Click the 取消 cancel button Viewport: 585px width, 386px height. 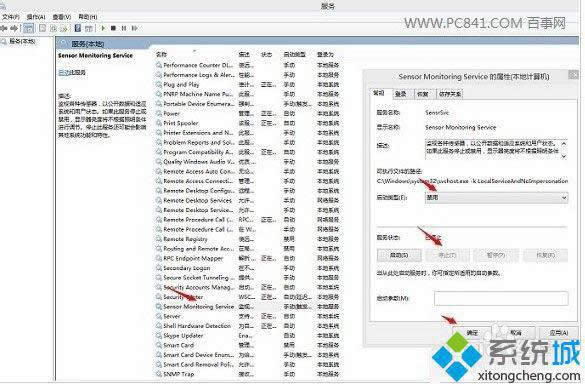click(516, 332)
